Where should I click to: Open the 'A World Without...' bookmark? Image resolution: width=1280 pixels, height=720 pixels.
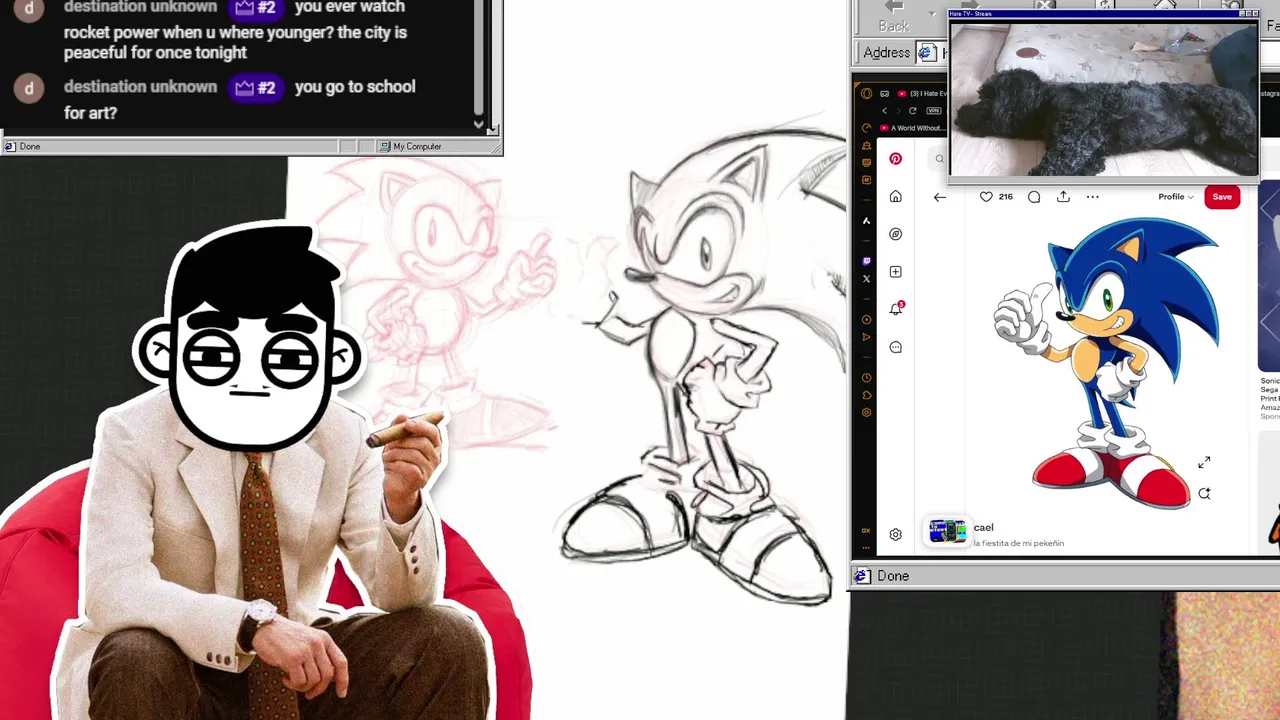point(911,128)
